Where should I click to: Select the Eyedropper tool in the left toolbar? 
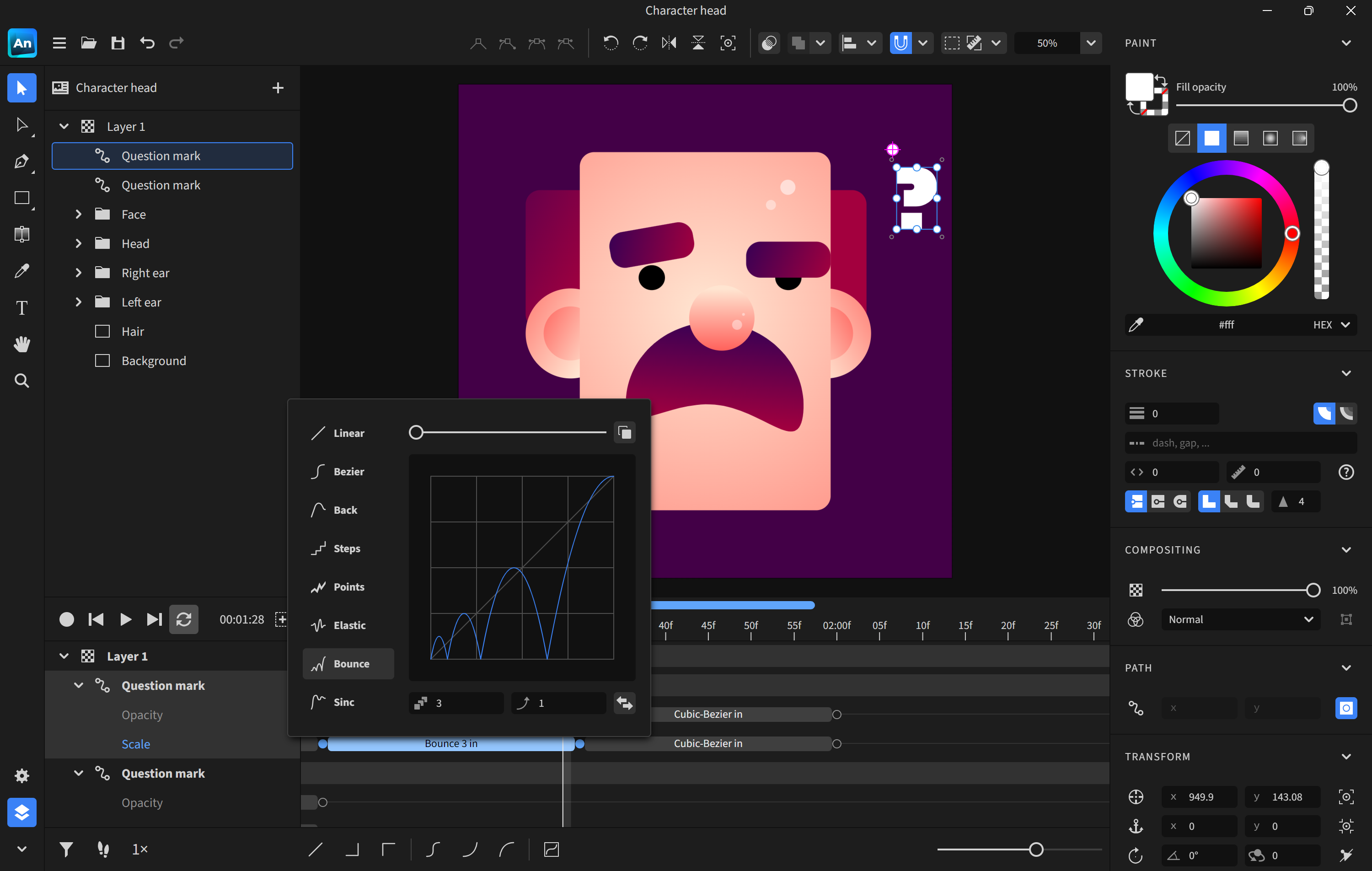point(21,270)
